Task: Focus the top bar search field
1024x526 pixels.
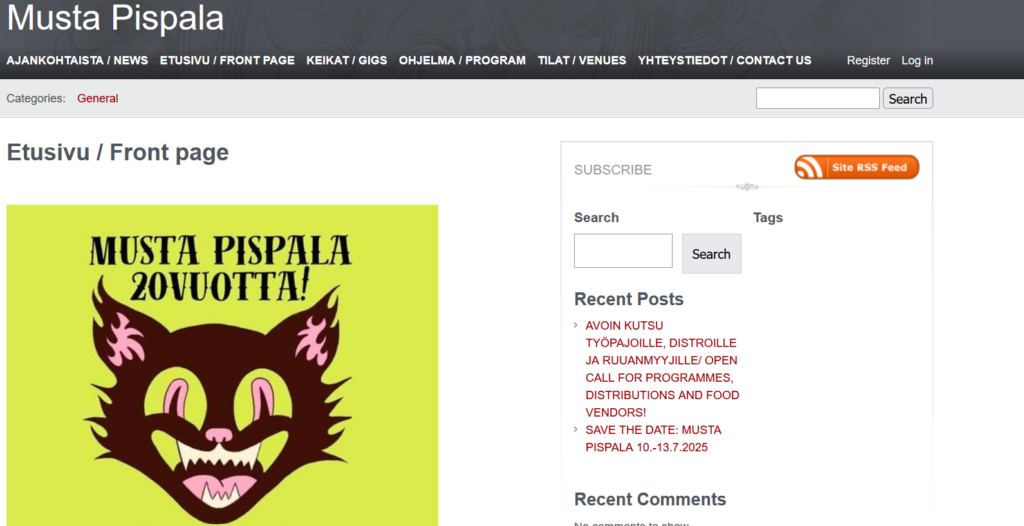Action: [818, 98]
